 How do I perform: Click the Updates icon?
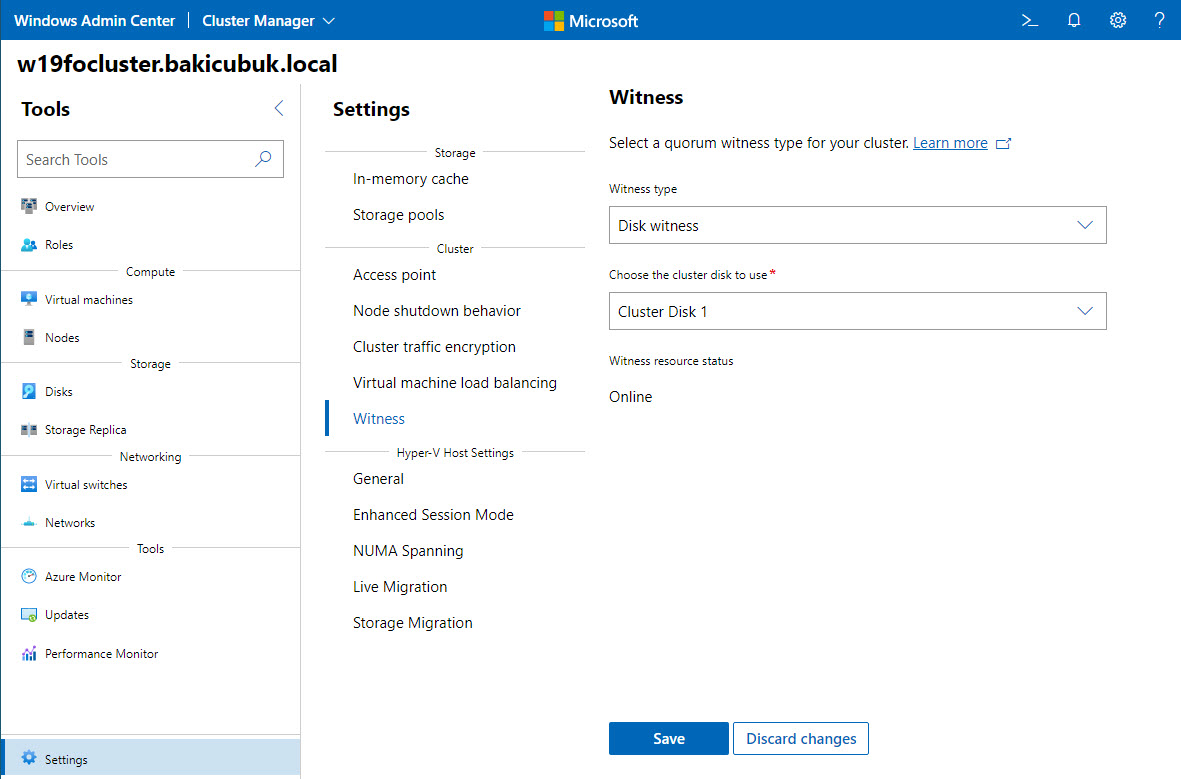click(x=29, y=615)
